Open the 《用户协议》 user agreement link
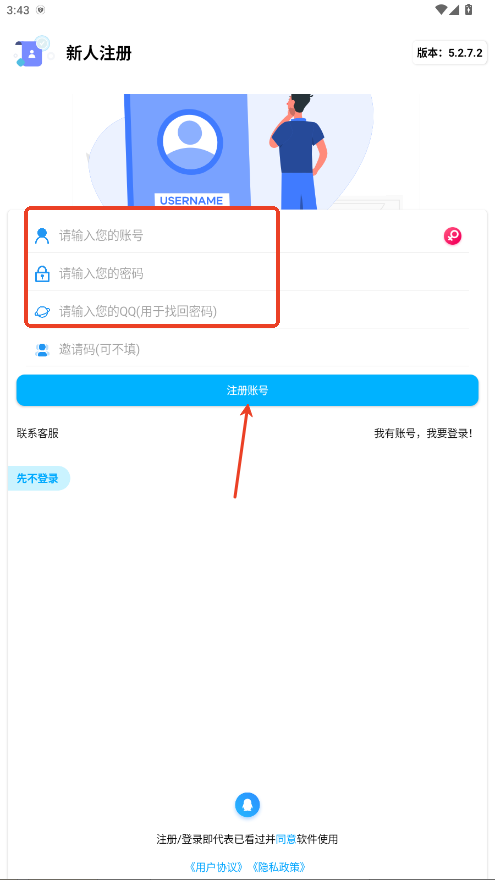The width and height of the screenshot is (495, 880). pyautogui.click(x=217, y=867)
